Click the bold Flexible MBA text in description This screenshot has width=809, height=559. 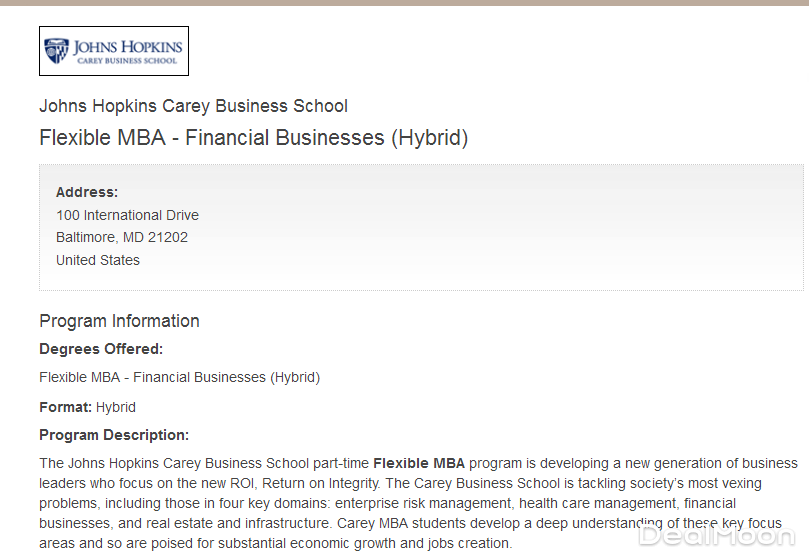[x=419, y=463]
